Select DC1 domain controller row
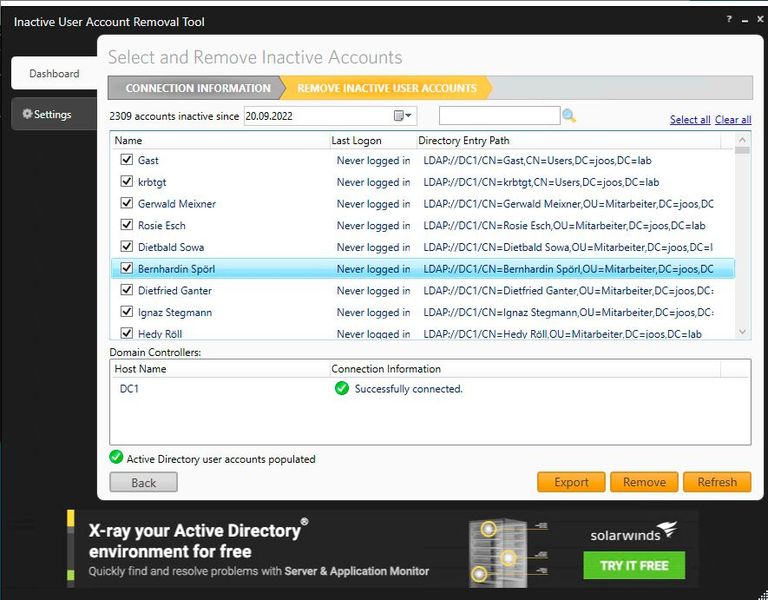The width and height of the screenshot is (768, 600). point(430,389)
